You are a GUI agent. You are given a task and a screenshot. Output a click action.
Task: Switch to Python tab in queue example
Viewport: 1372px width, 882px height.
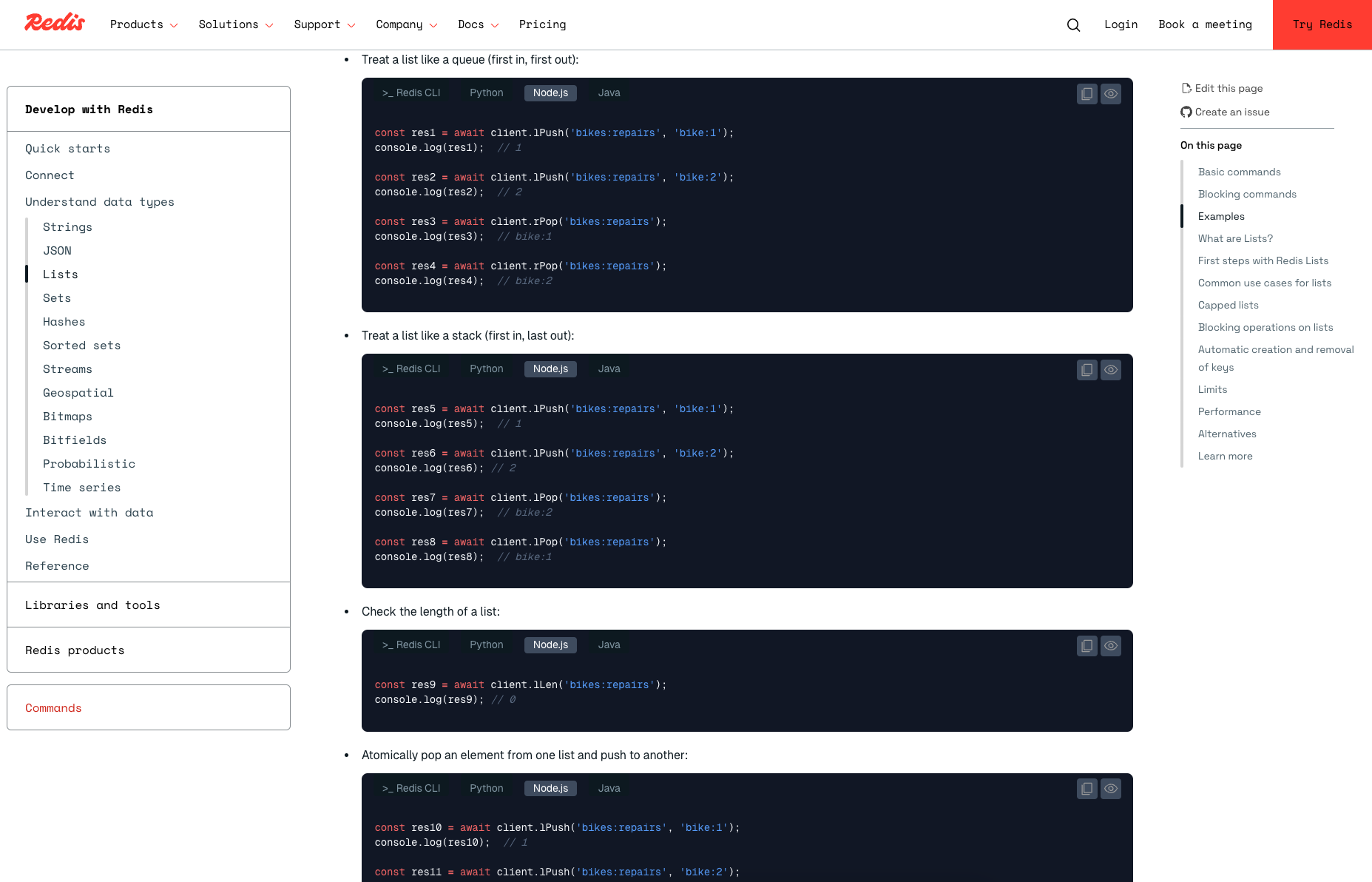pos(486,93)
